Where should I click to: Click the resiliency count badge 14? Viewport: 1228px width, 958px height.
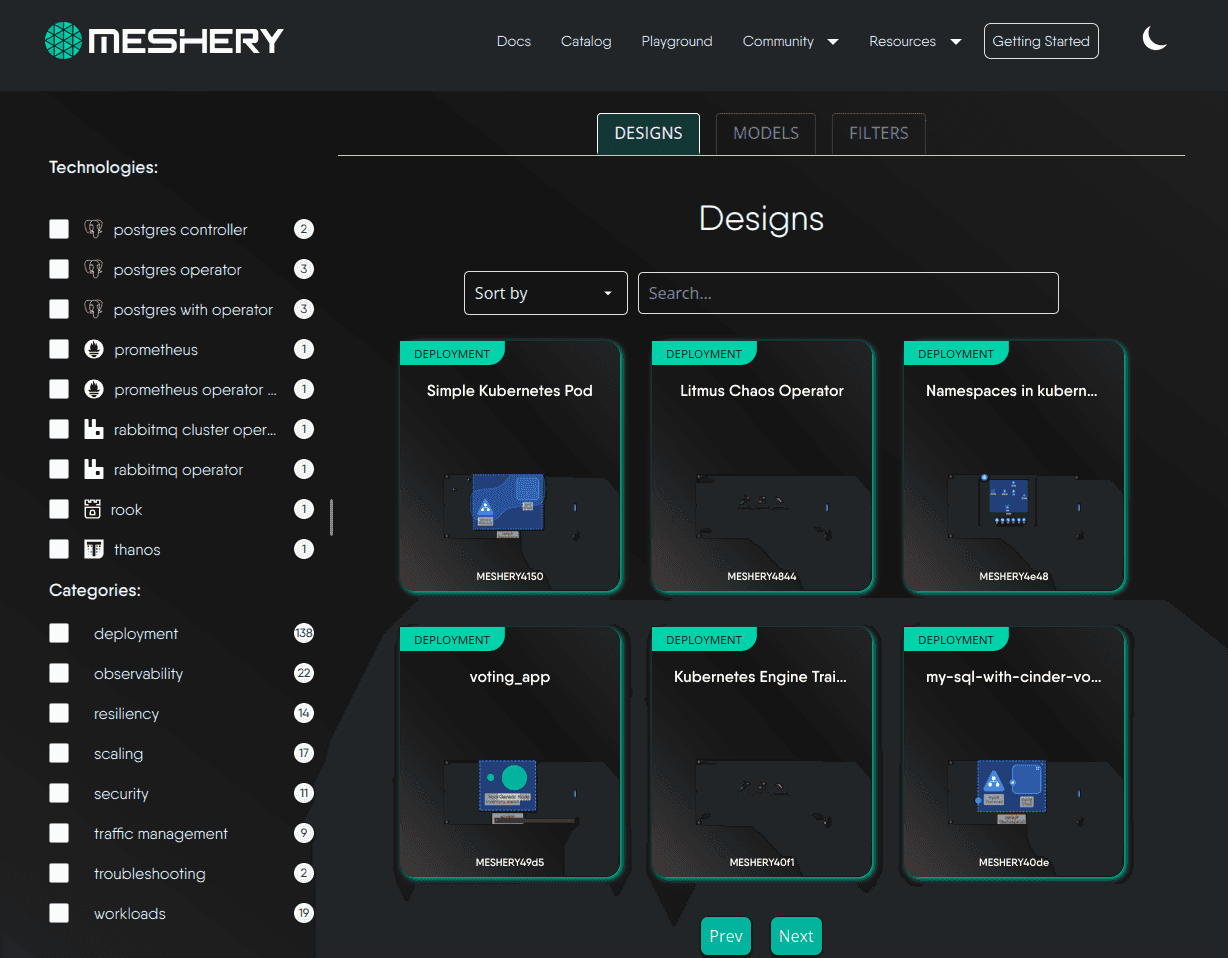coord(304,713)
